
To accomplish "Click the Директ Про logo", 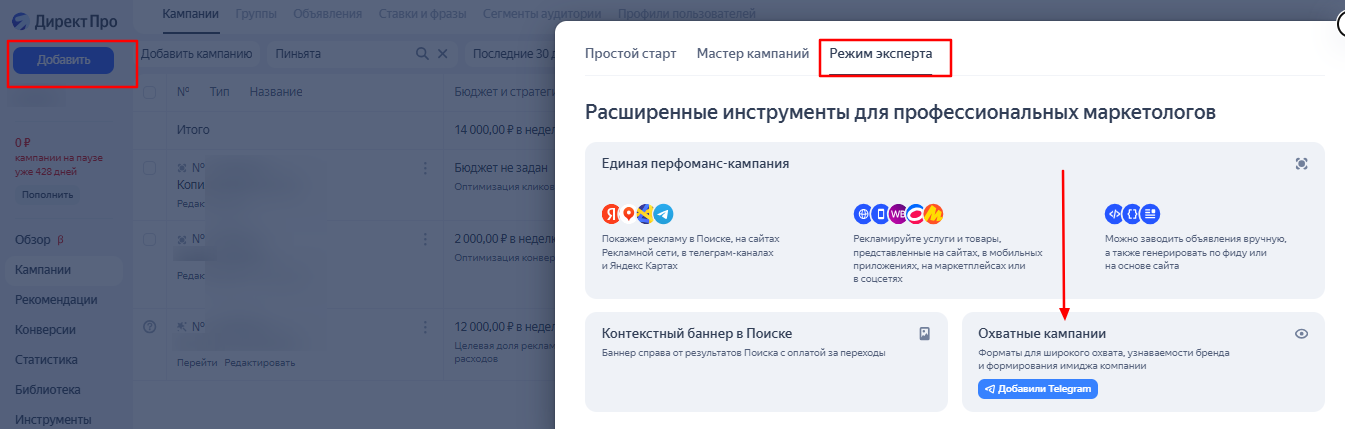I will click(67, 22).
